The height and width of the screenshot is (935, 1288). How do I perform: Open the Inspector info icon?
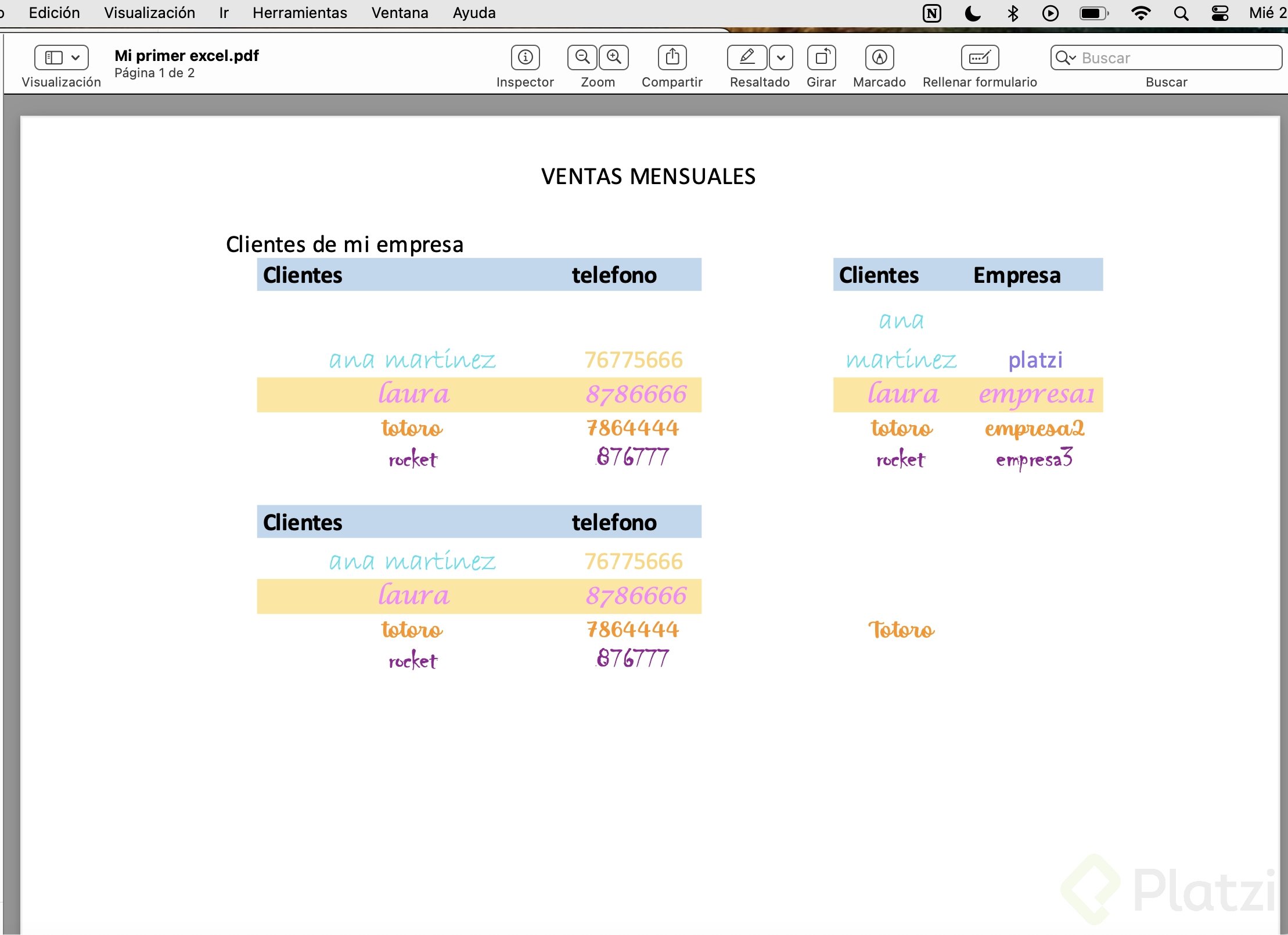525,57
